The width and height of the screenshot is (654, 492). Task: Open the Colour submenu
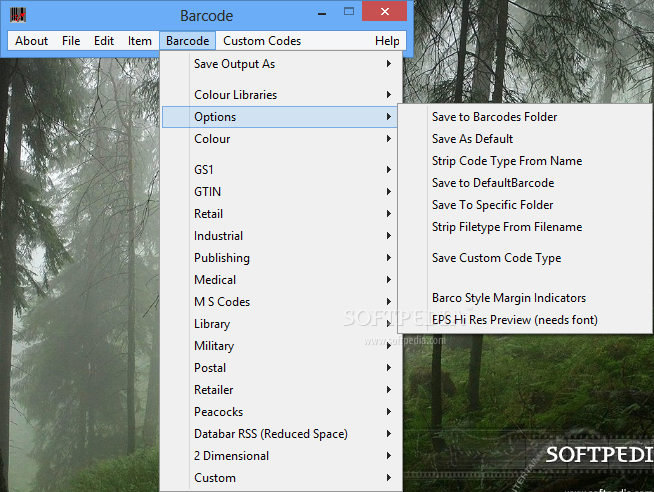click(279, 139)
